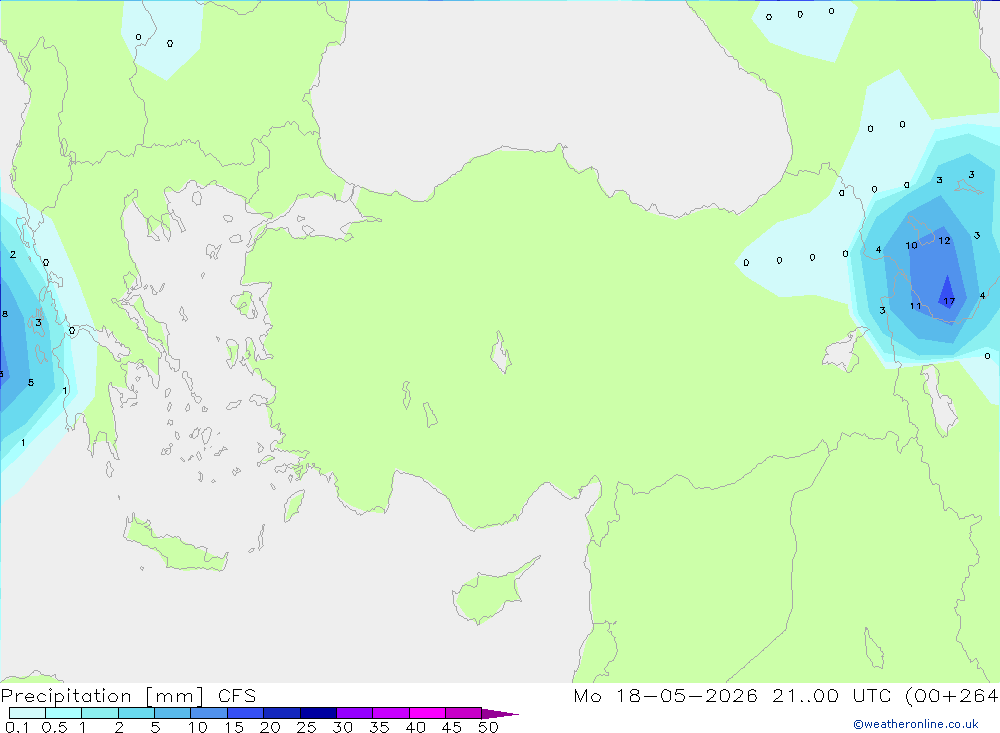This screenshot has width=1000, height=733.
Task: Choose the 25–30 mm legend color swatch
Action: (x=318, y=713)
